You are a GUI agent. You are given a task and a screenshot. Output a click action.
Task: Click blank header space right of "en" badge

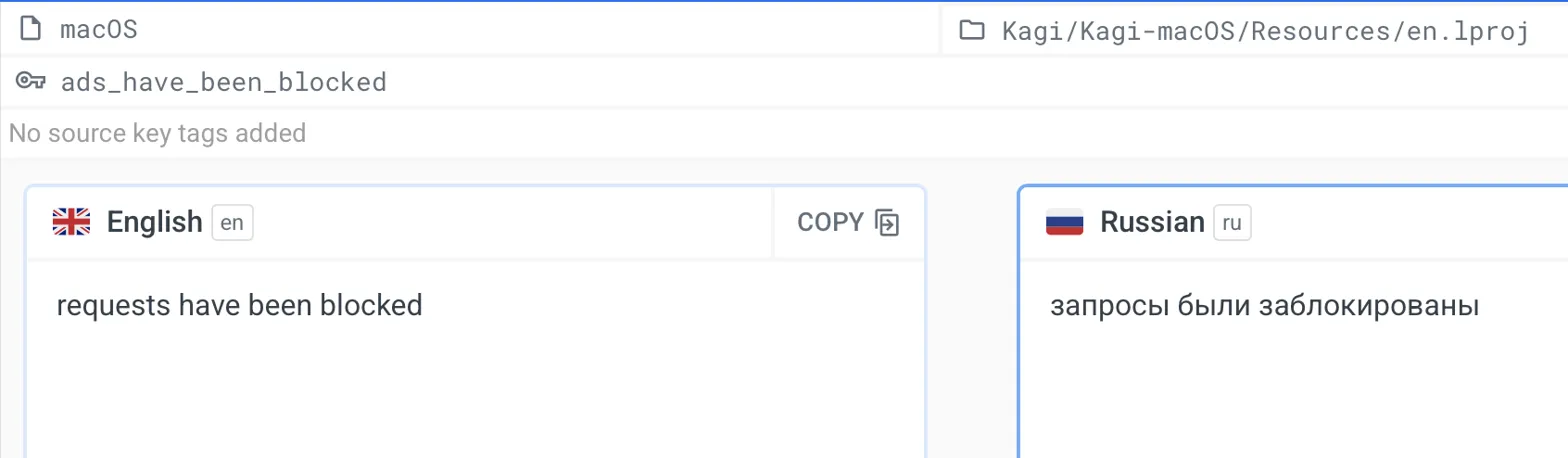coord(510,222)
